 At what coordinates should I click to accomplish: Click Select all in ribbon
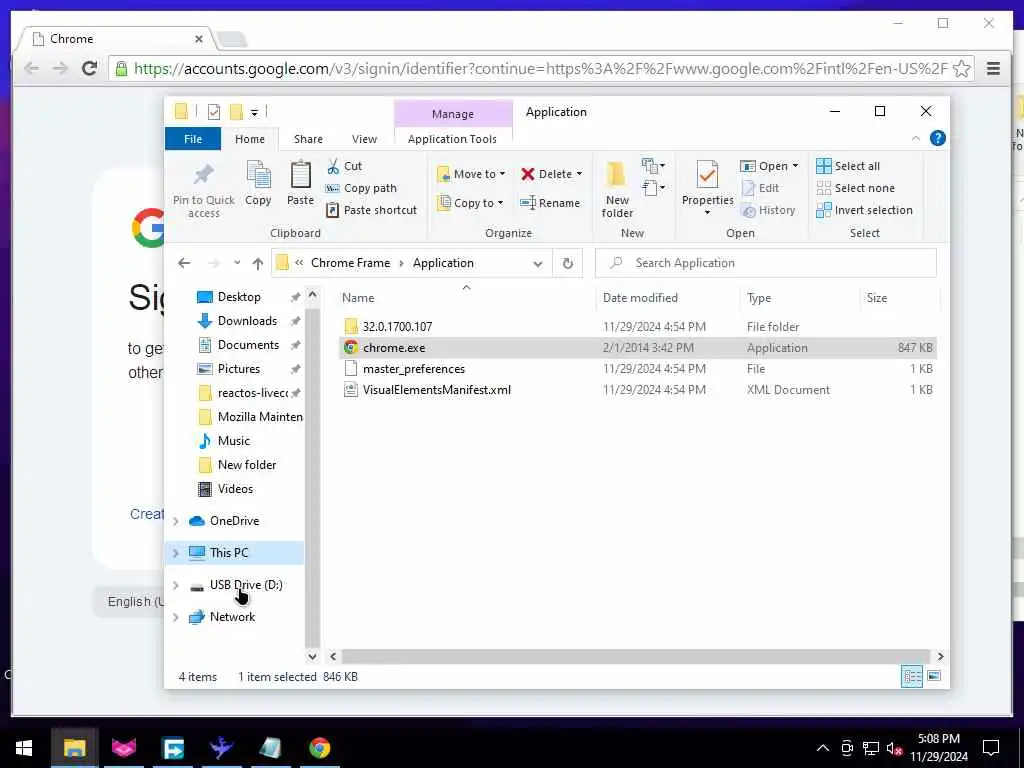848,166
